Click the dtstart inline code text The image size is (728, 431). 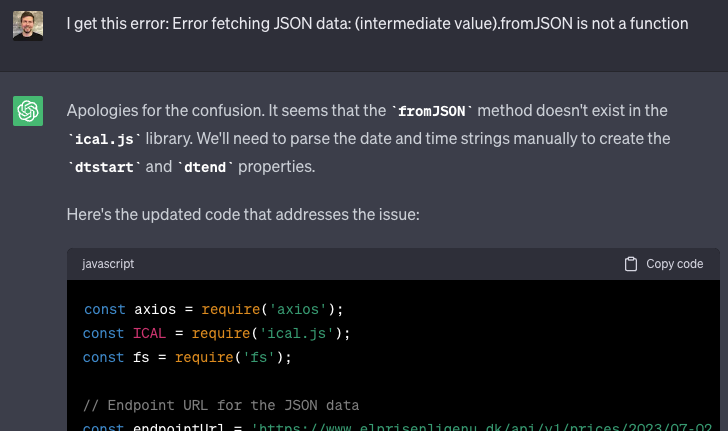pyautogui.click(x=104, y=167)
